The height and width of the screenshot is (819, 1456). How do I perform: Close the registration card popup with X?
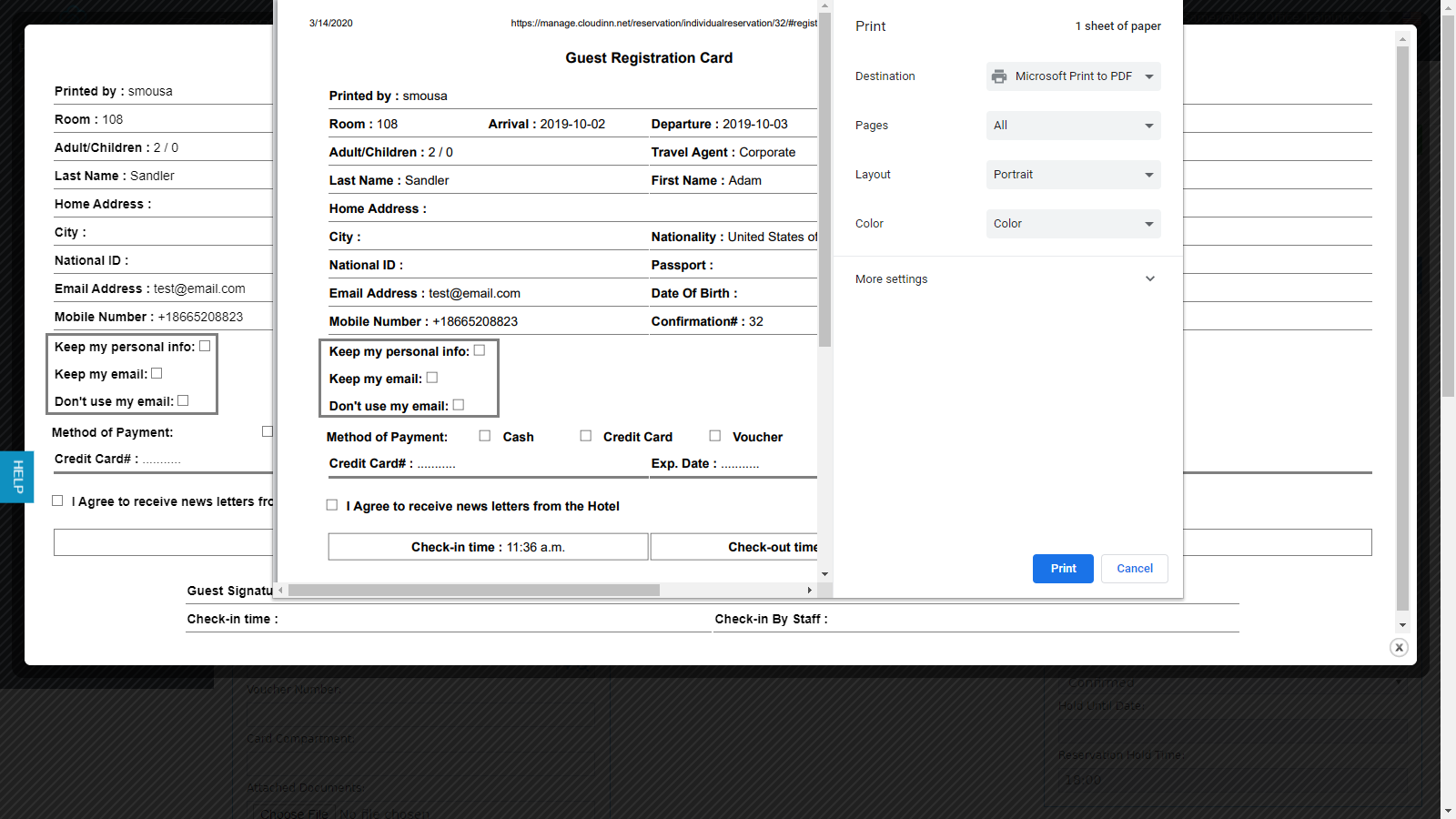1399,648
